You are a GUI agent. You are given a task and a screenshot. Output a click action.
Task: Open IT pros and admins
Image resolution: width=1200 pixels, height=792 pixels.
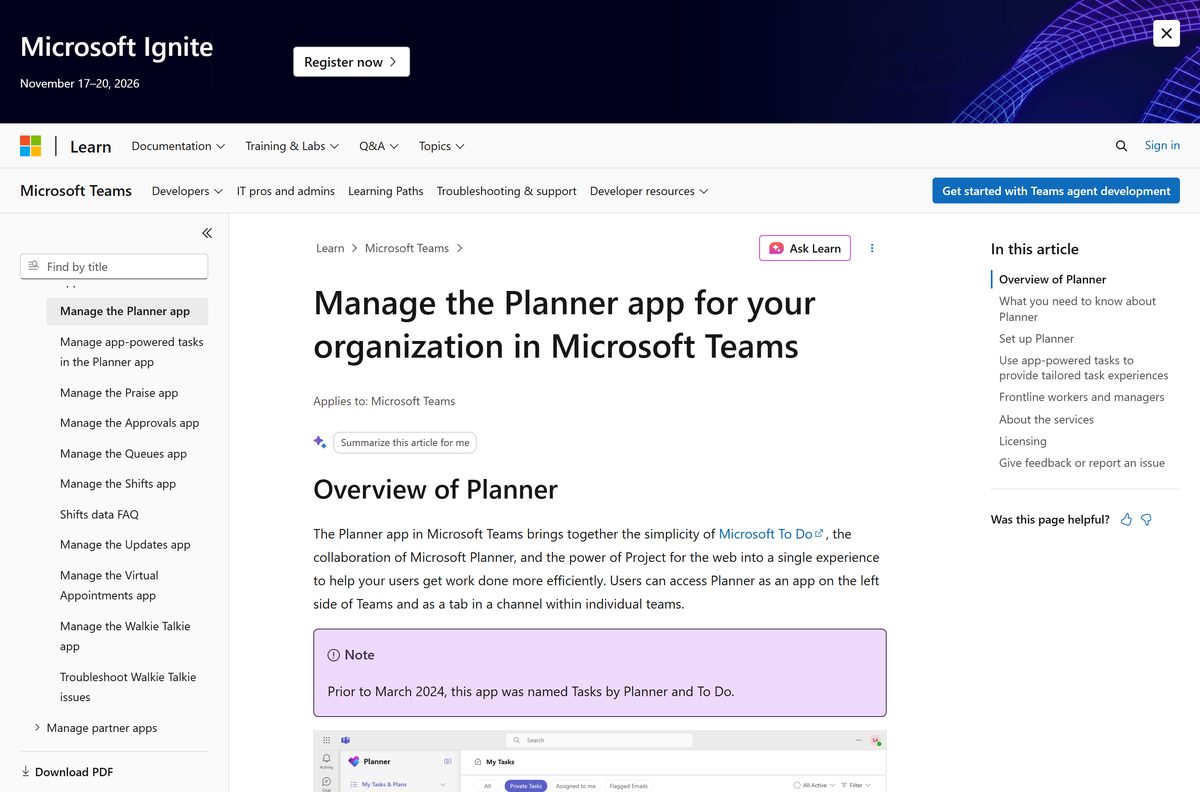tap(286, 191)
